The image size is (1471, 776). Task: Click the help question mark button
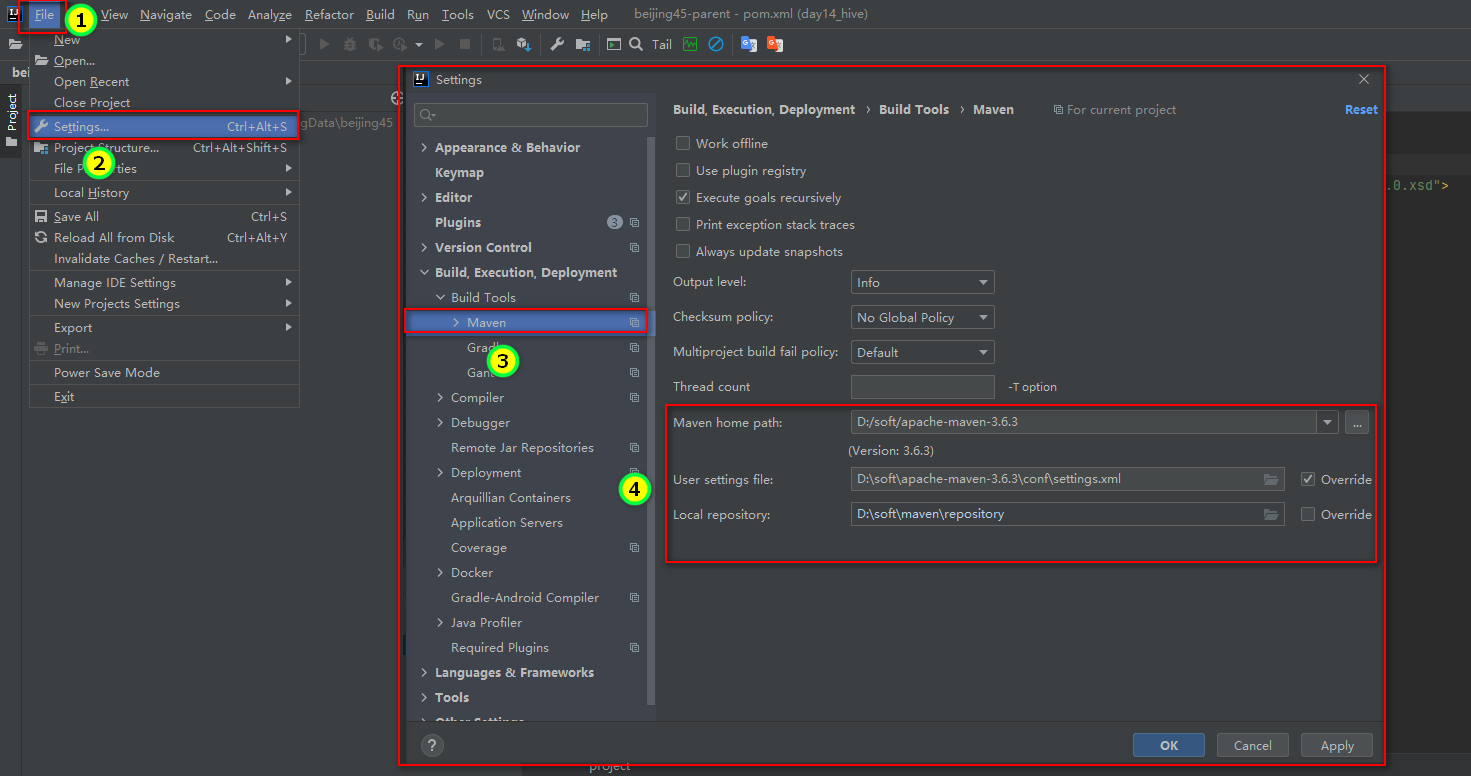point(432,745)
